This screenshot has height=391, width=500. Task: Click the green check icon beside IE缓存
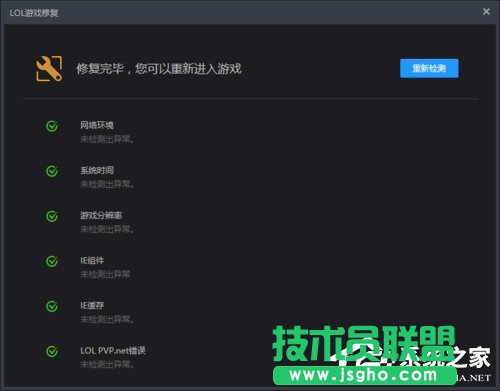coord(52,306)
